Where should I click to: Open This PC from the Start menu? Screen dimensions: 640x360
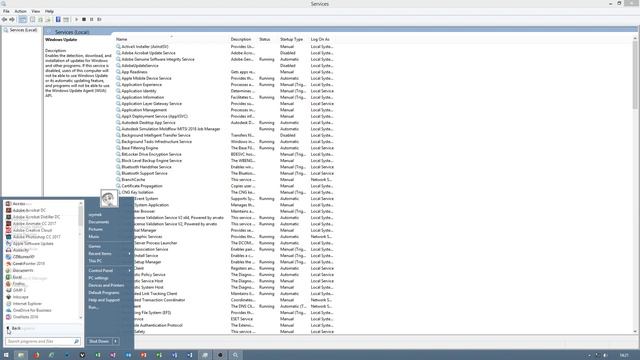(x=95, y=261)
